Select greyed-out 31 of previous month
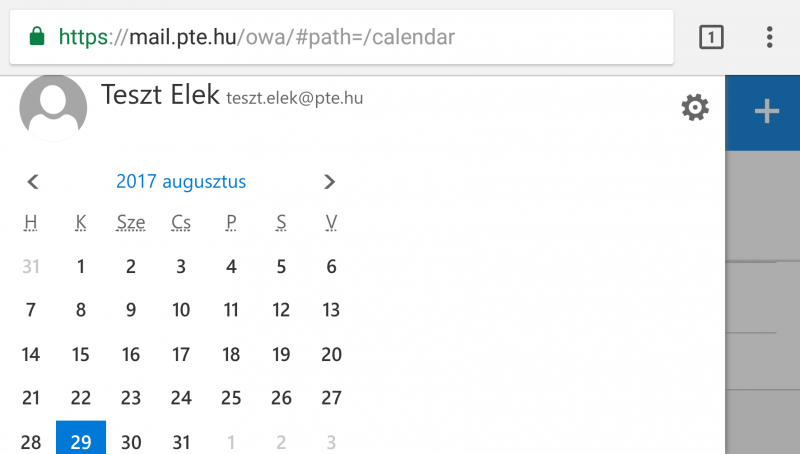The width and height of the screenshot is (800, 454). [x=31, y=266]
